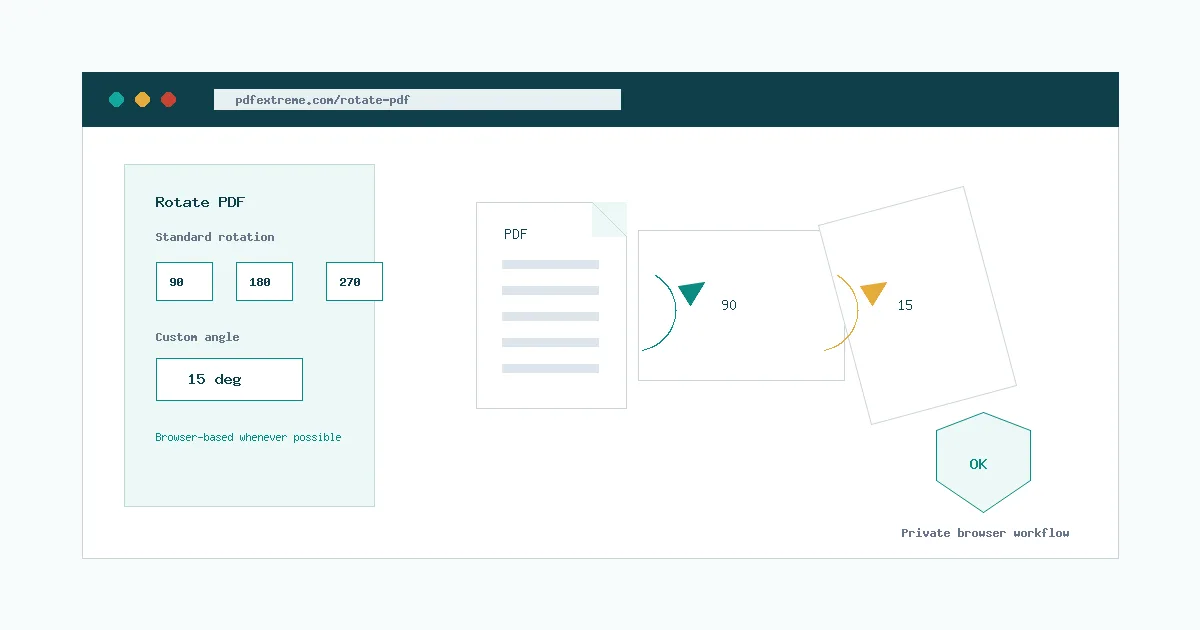Screen dimensions: 1200x630
Task: Click the yellow window dot
Action: [x=142, y=99]
